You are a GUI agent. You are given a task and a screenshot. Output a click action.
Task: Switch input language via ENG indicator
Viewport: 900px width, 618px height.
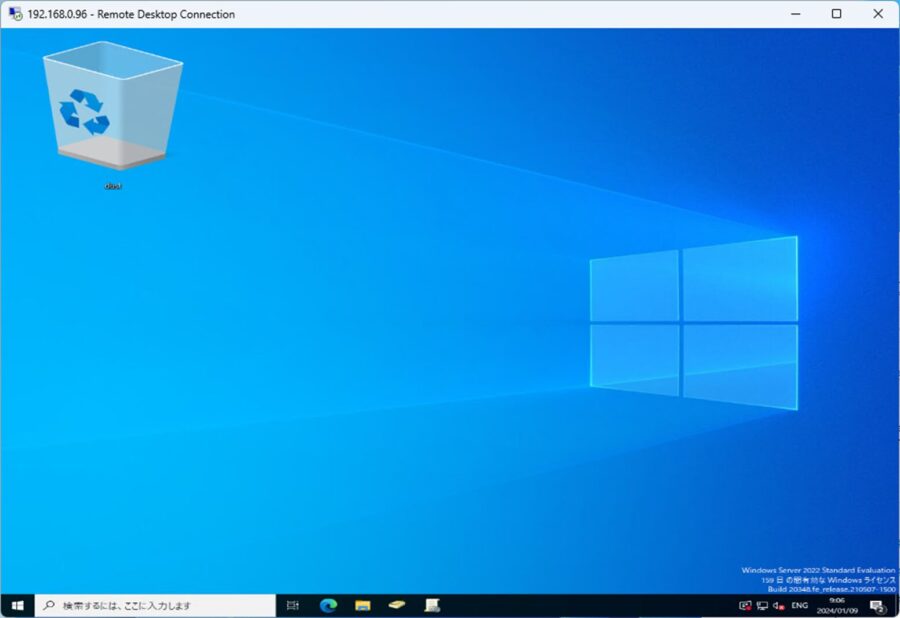(x=800, y=605)
